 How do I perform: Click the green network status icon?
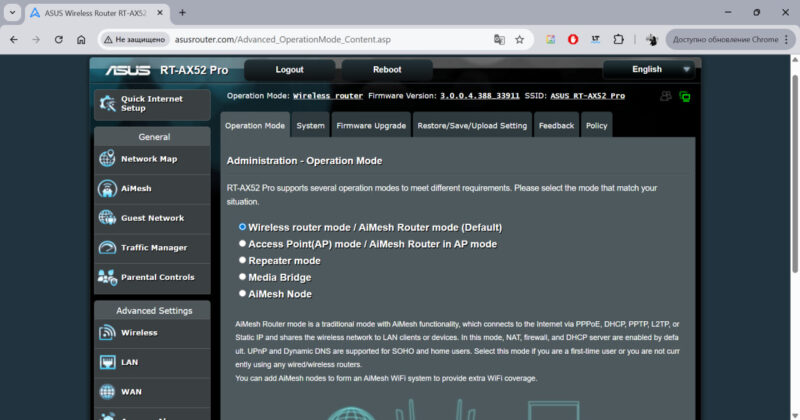point(685,96)
